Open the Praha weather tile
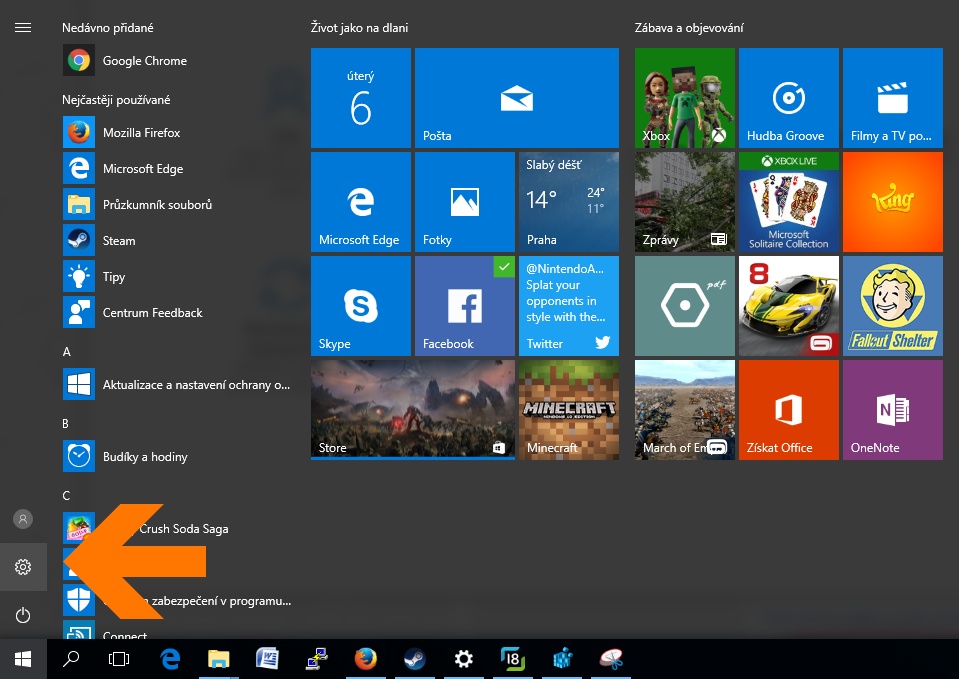The image size is (959, 679). 568,202
